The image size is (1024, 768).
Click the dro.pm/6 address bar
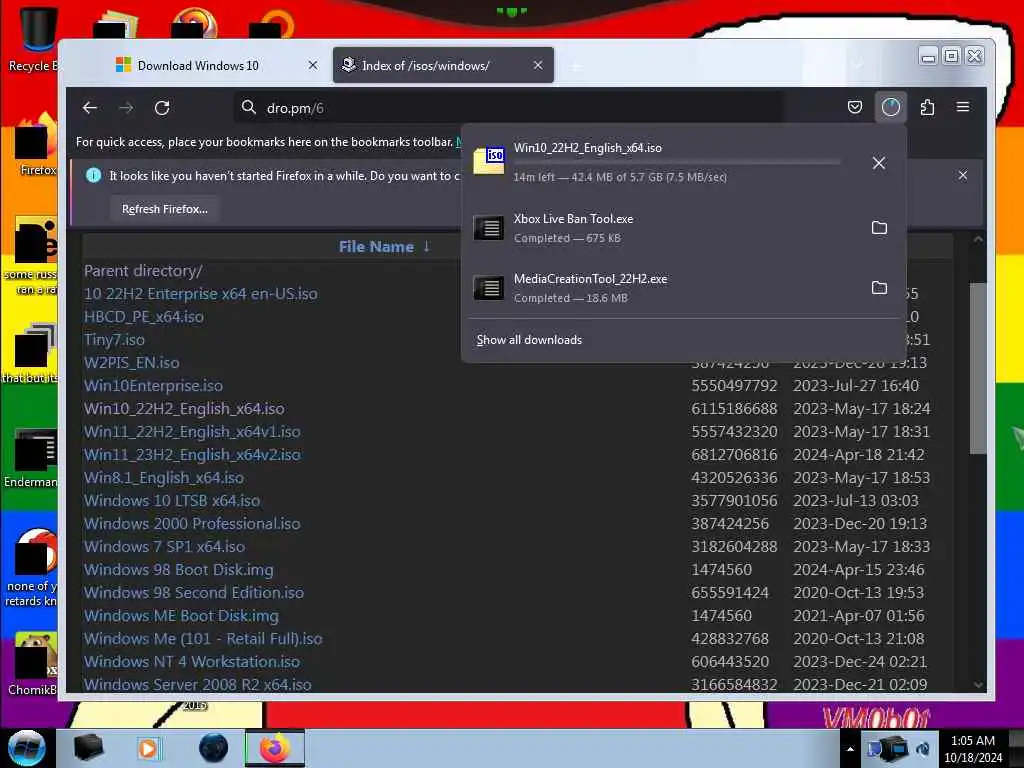(x=509, y=108)
